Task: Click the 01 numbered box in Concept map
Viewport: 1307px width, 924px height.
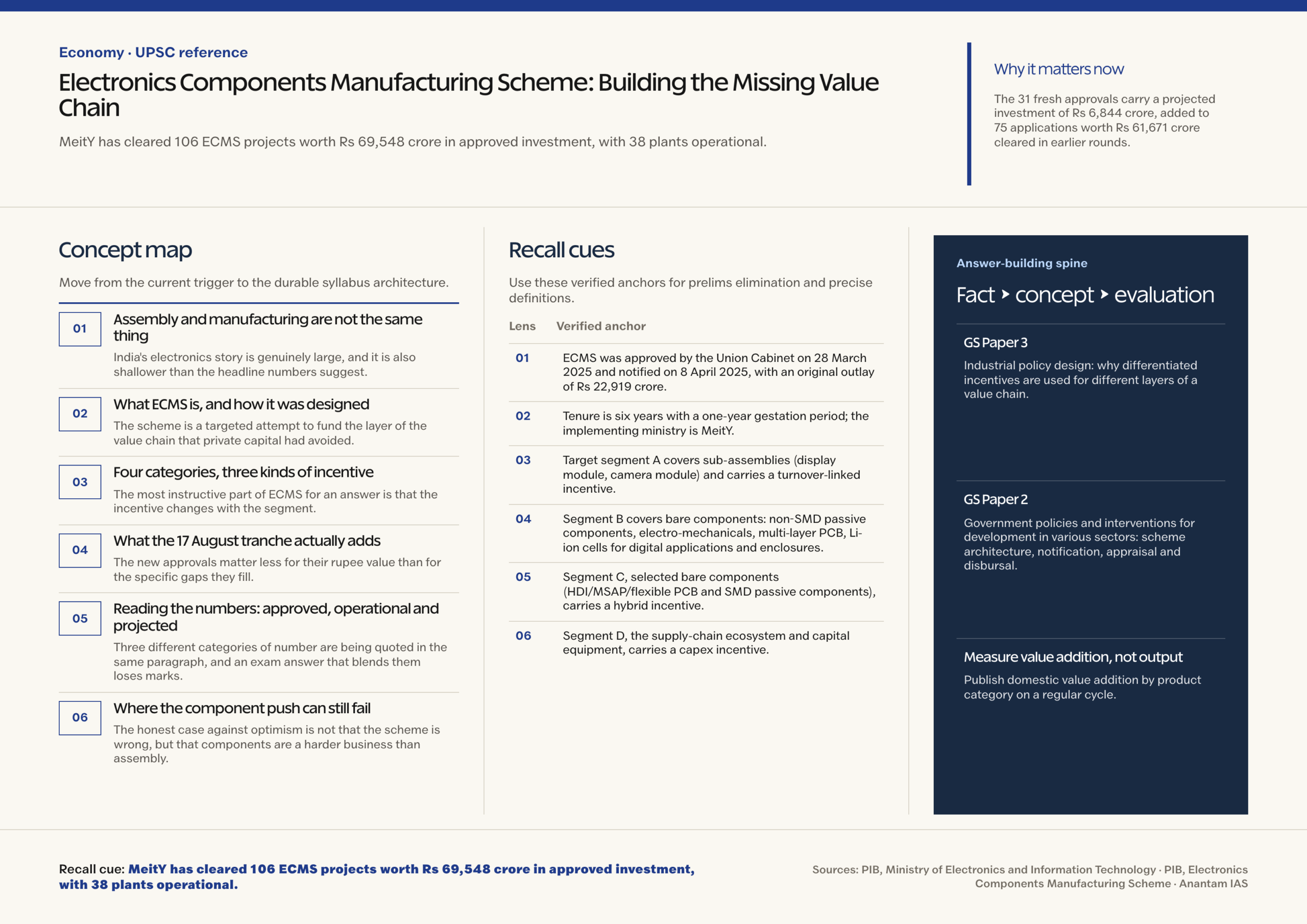Action: tap(80, 328)
